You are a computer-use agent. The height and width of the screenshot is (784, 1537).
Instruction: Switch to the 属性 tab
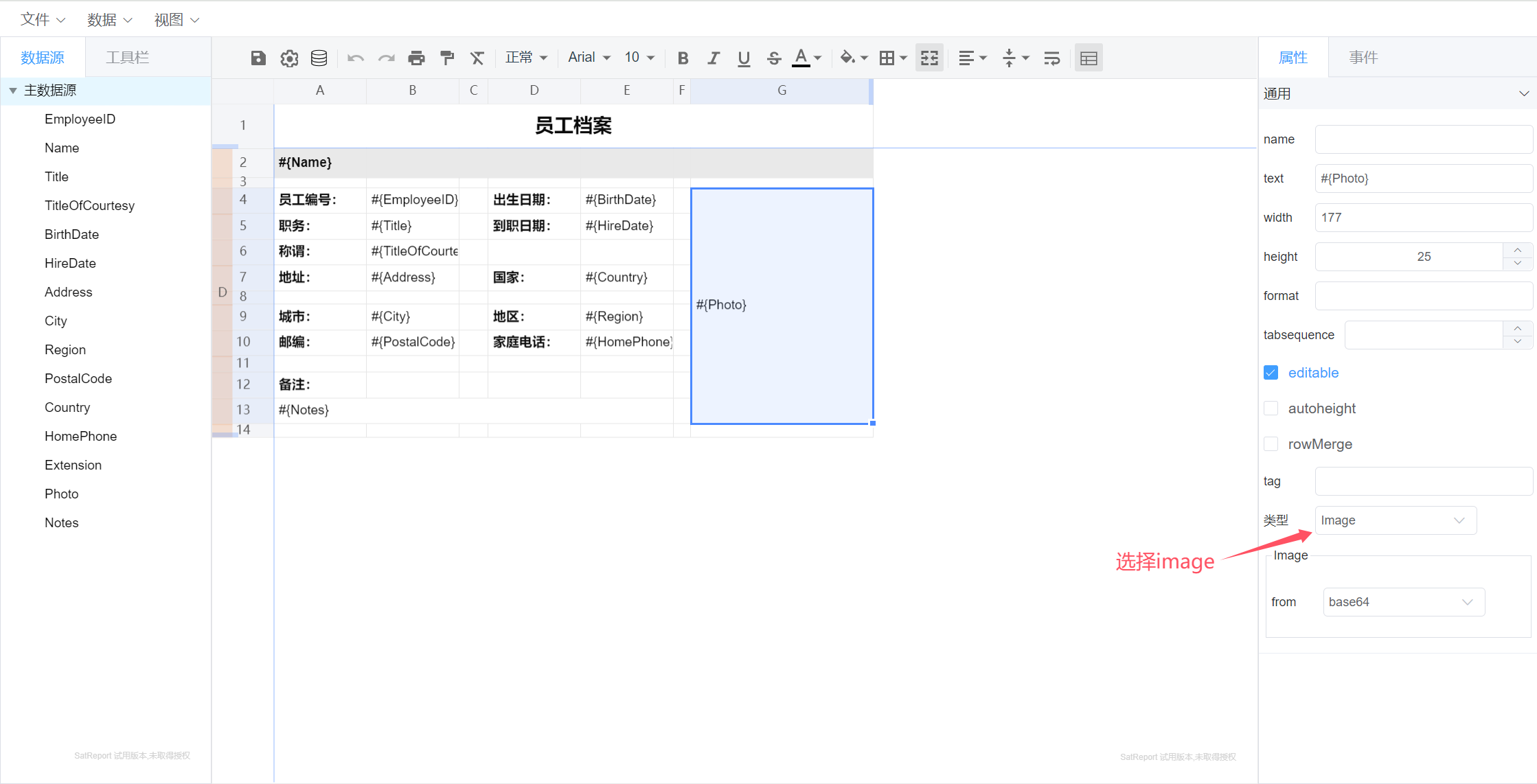(1293, 58)
